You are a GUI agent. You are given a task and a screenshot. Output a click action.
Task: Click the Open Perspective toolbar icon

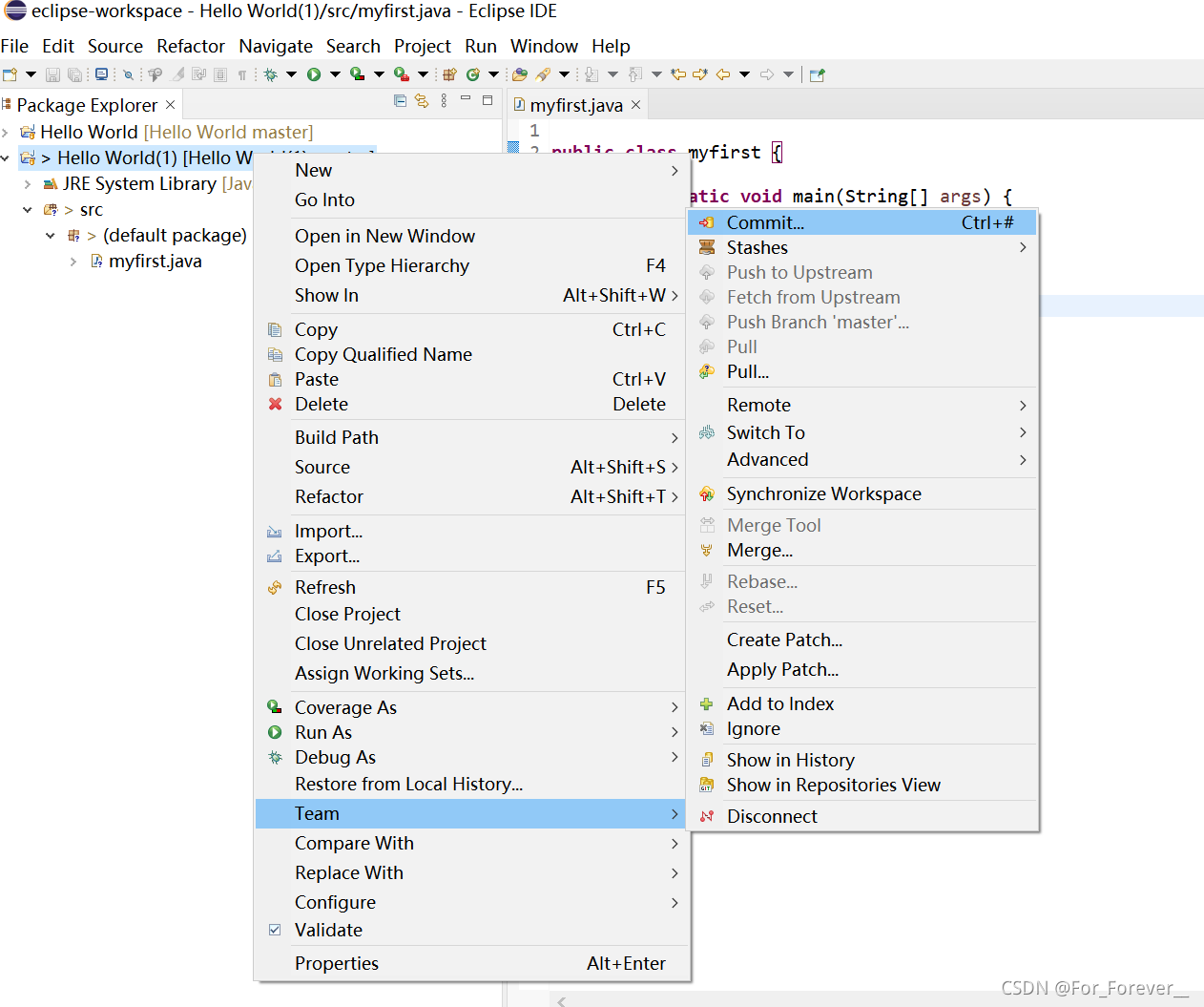coord(817,74)
